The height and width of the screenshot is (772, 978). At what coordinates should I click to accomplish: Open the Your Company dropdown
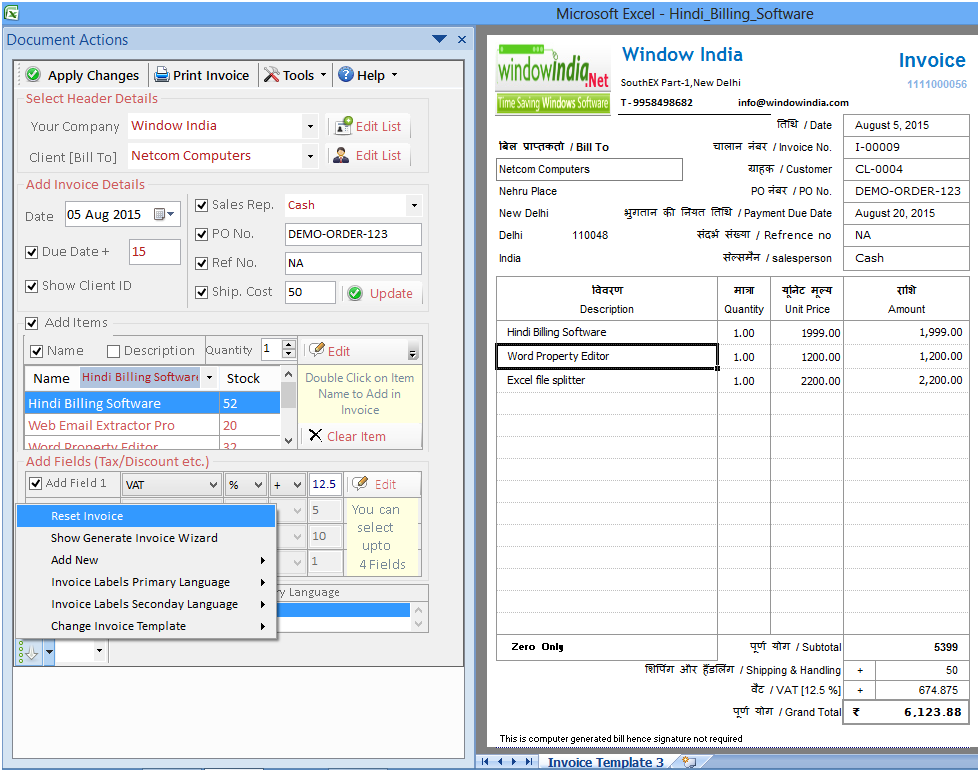pyautogui.click(x=310, y=127)
